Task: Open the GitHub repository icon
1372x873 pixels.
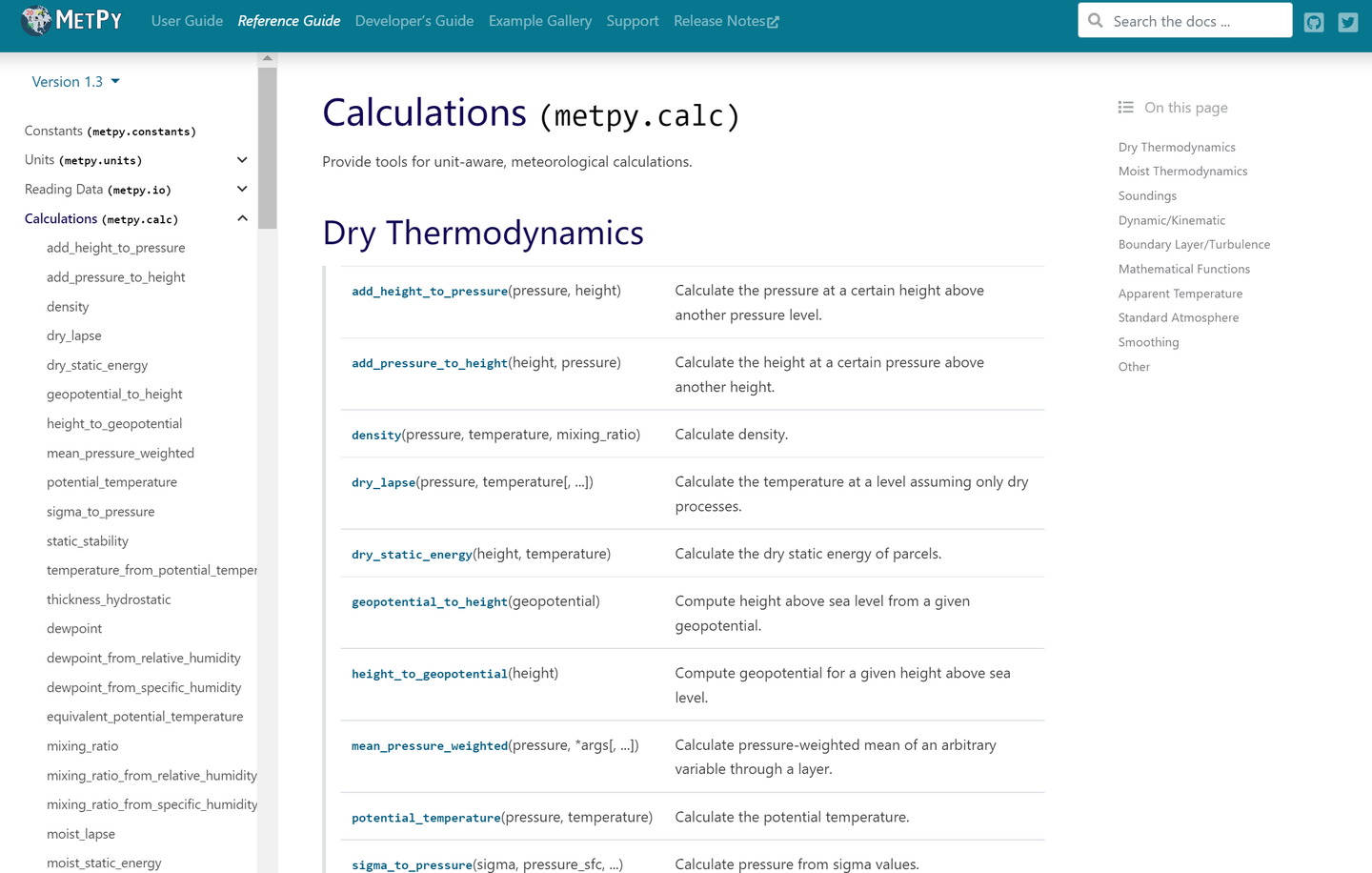Action: tap(1314, 22)
